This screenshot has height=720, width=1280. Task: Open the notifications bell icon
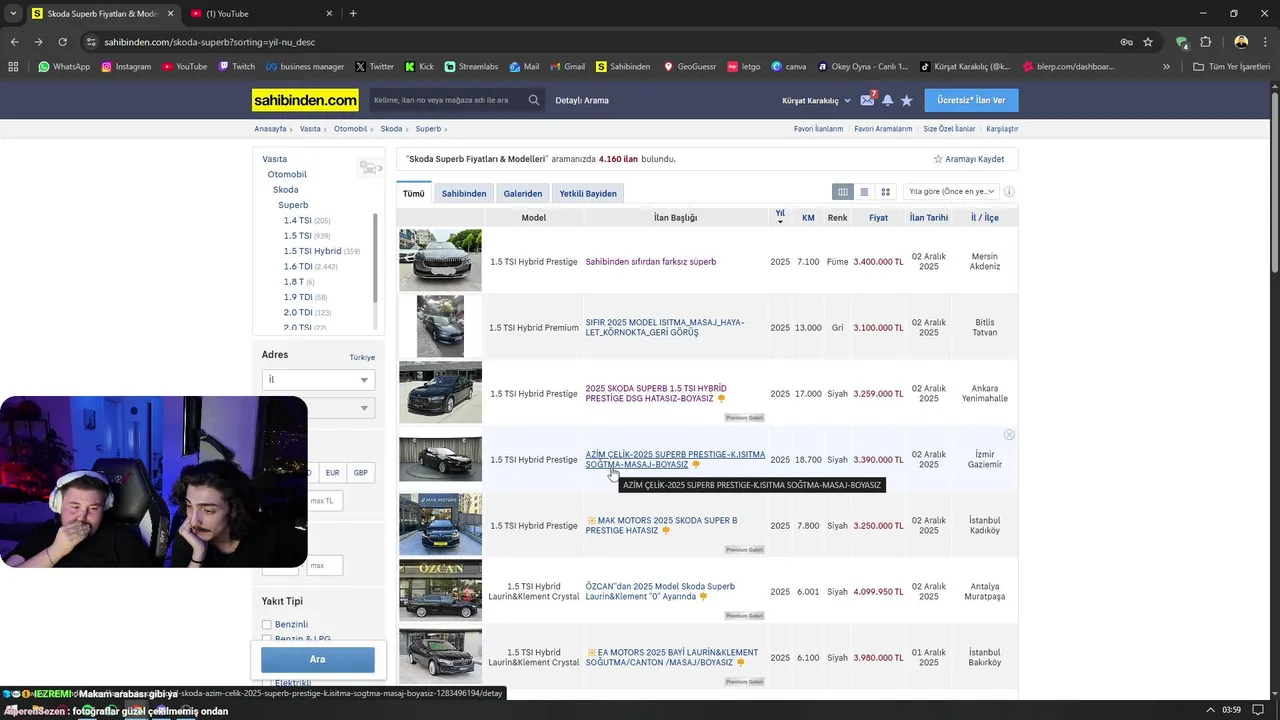coord(887,100)
